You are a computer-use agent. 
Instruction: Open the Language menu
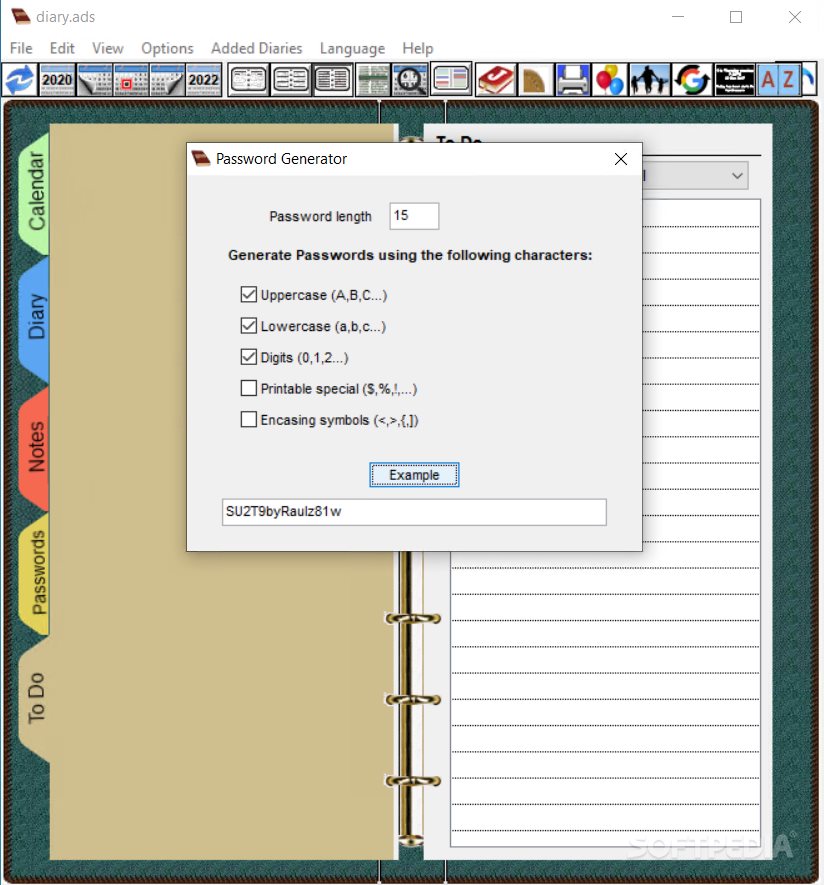pyautogui.click(x=352, y=48)
